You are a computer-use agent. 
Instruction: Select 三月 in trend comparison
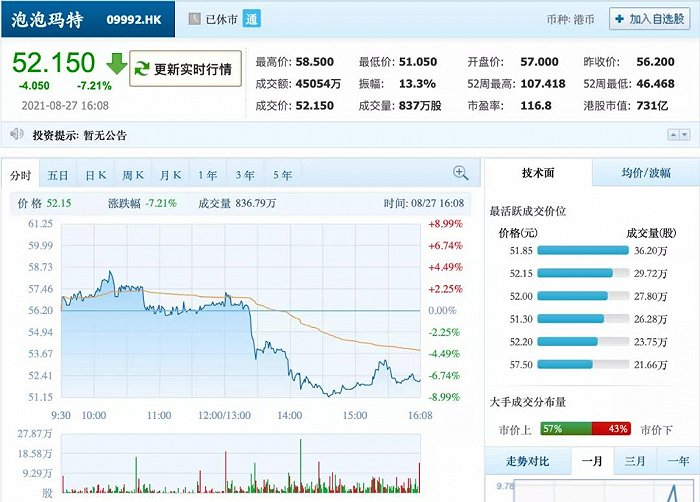click(634, 461)
